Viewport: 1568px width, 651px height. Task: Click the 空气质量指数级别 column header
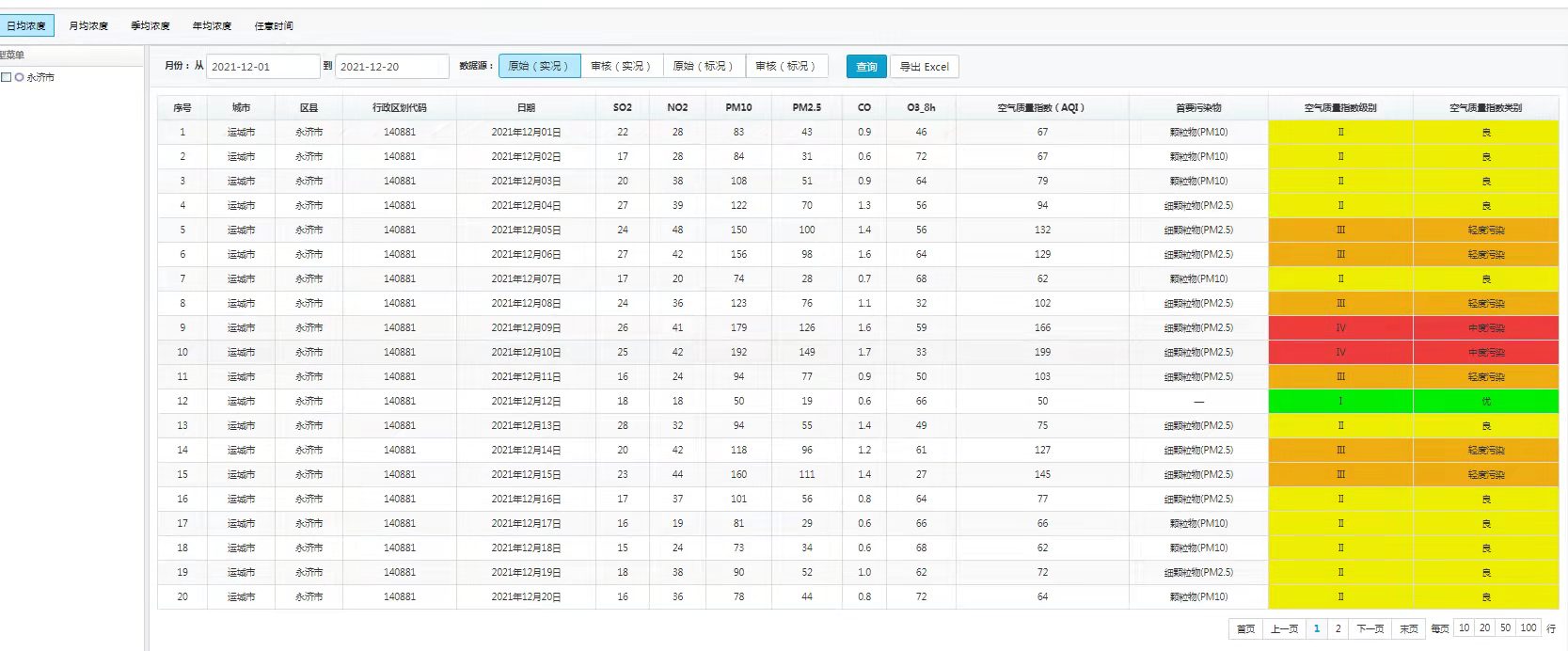(1340, 107)
